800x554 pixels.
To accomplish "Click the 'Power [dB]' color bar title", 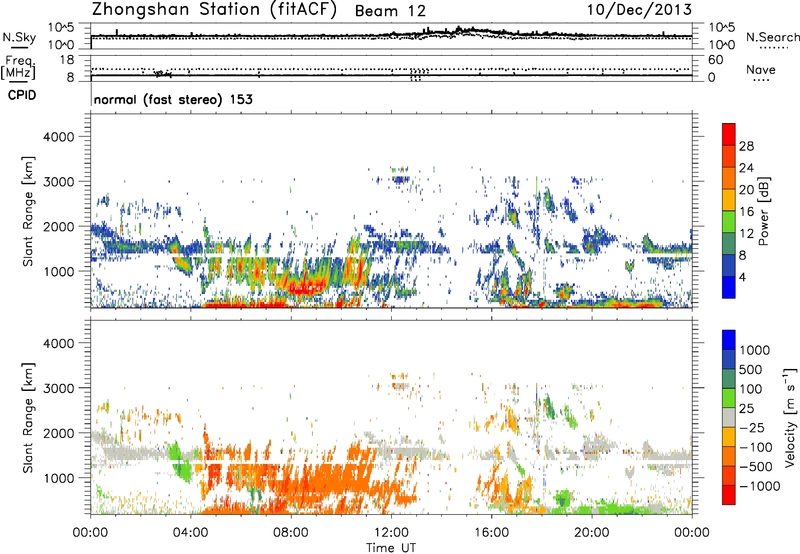I will click(763, 211).
